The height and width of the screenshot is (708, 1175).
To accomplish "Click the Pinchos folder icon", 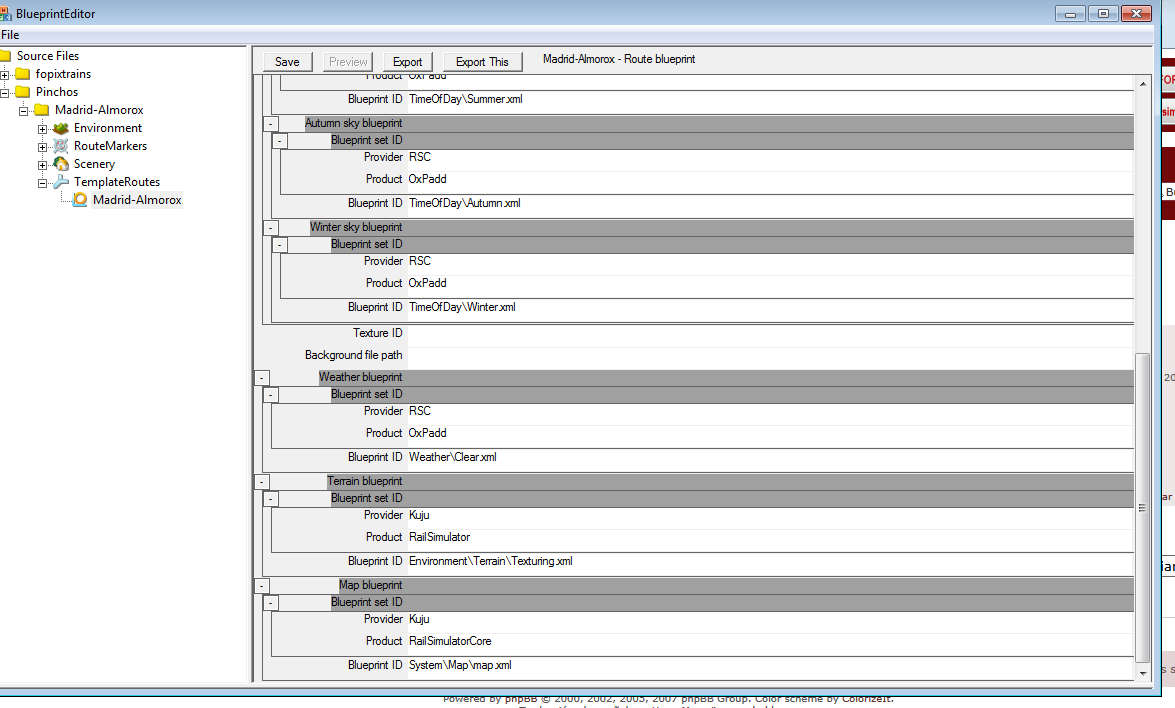I will point(23,92).
